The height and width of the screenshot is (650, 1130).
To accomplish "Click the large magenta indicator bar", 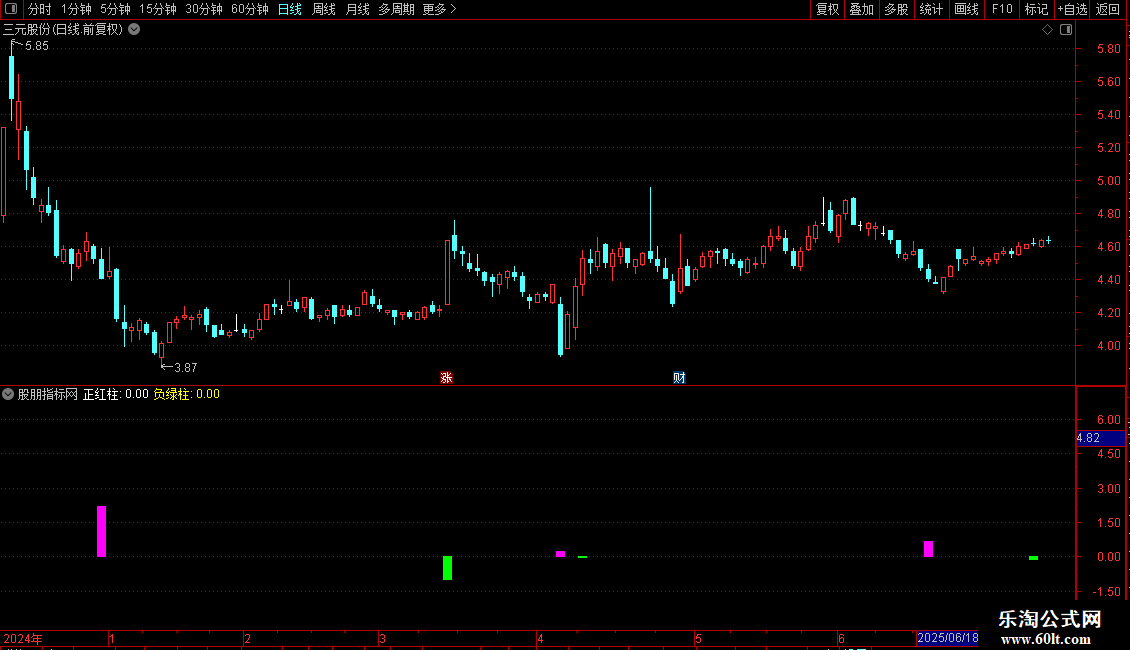I will [x=102, y=531].
